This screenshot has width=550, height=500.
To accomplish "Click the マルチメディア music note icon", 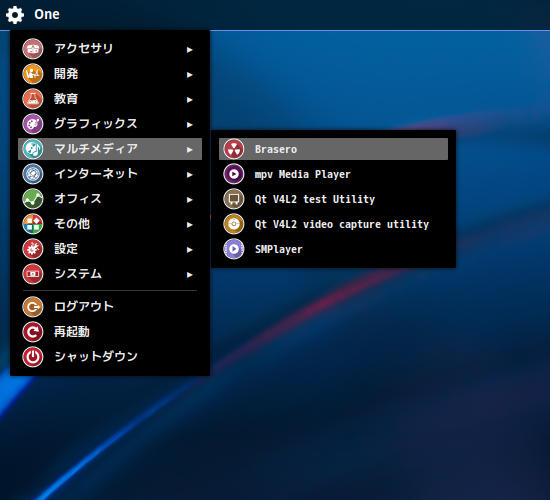I will [33, 149].
